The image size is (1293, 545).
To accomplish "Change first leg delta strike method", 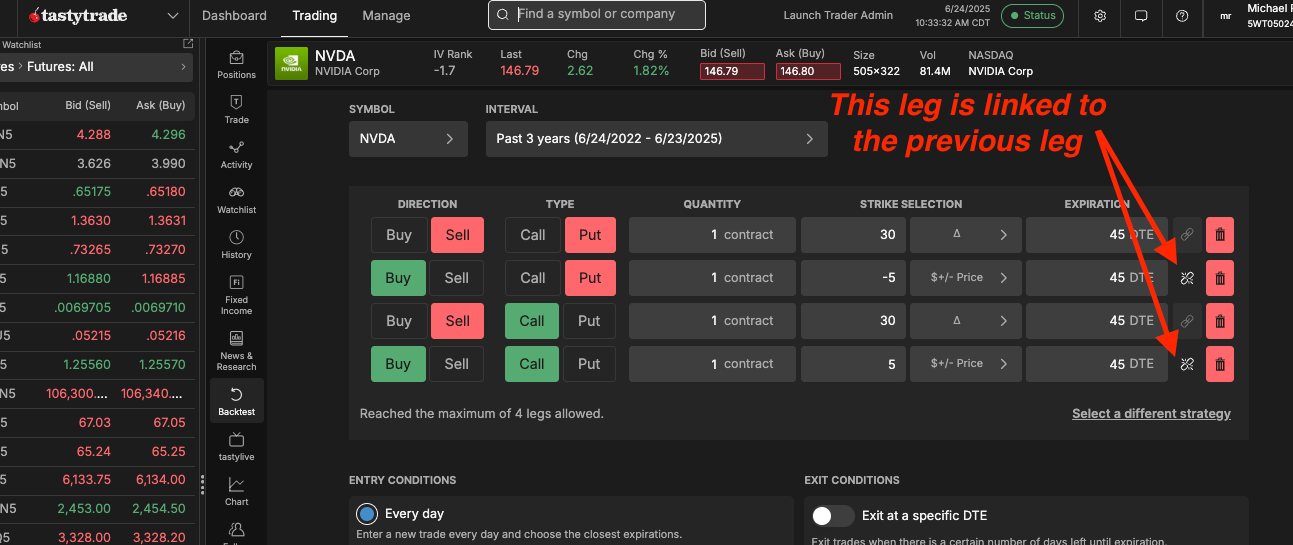I will coord(965,235).
